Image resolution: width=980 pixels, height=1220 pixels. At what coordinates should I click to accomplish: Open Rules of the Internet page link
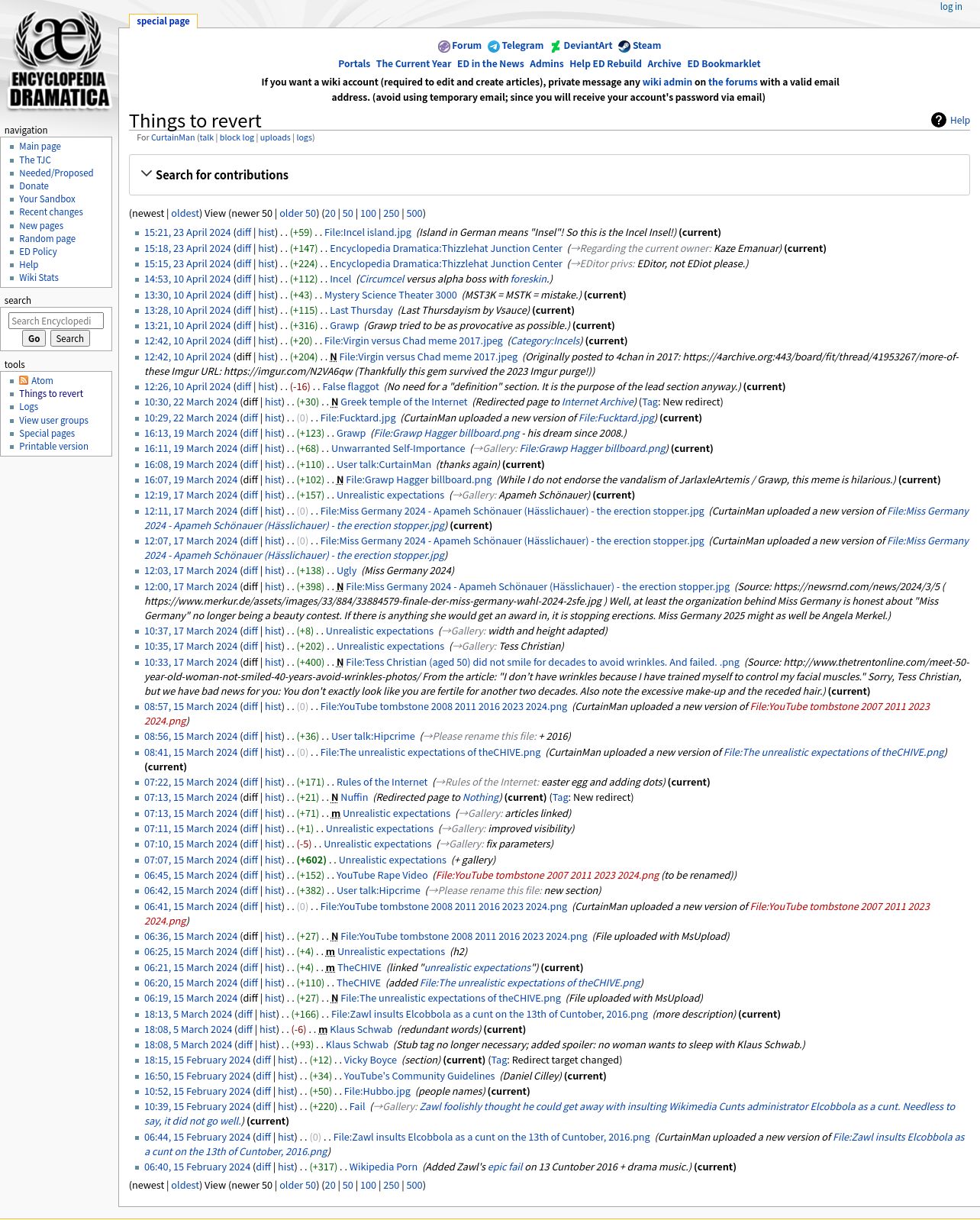[382, 783]
